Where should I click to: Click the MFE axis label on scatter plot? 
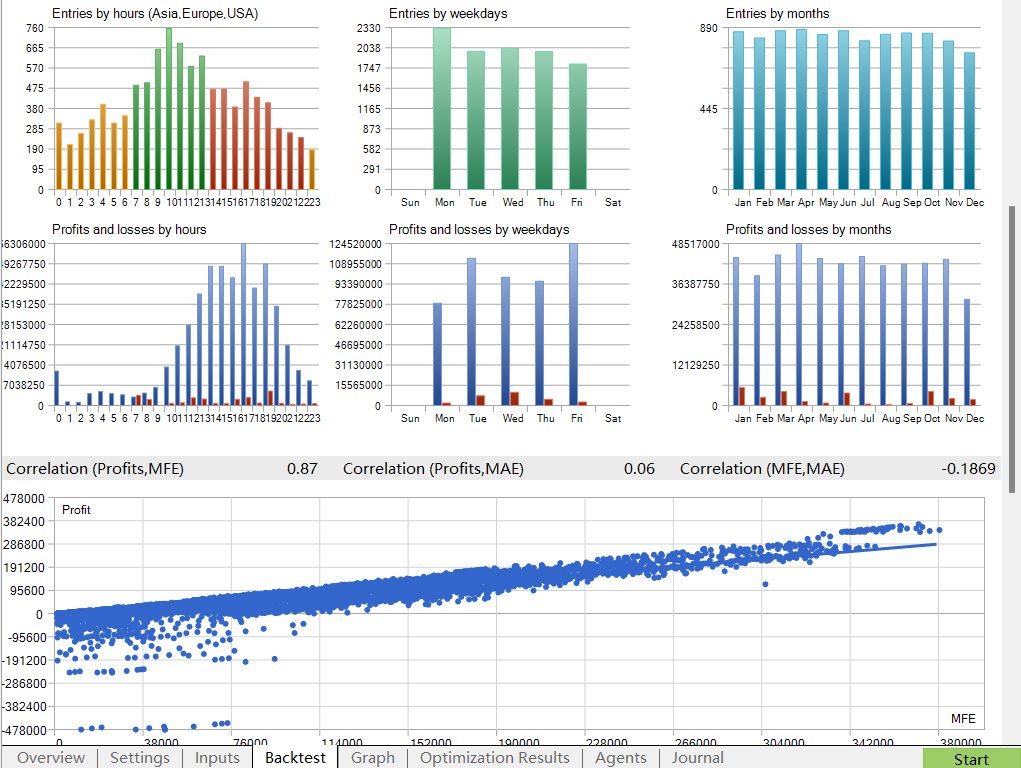pyautogui.click(x=962, y=718)
